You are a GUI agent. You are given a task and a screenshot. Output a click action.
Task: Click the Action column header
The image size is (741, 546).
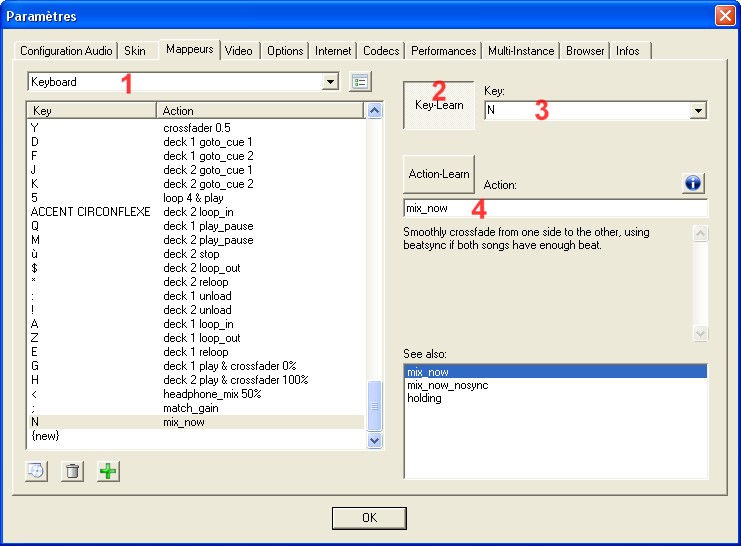260,110
